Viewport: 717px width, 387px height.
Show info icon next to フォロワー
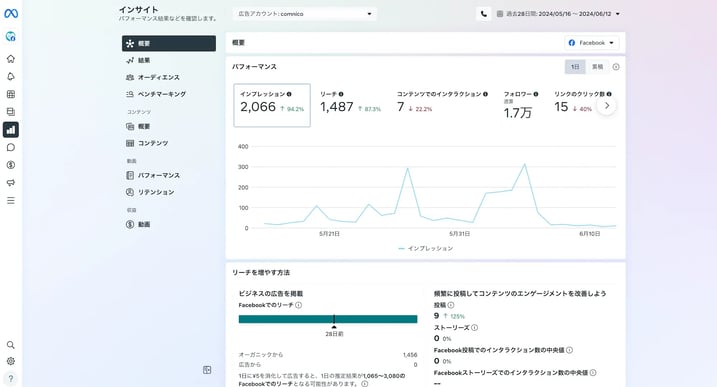click(x=535, y=94)
